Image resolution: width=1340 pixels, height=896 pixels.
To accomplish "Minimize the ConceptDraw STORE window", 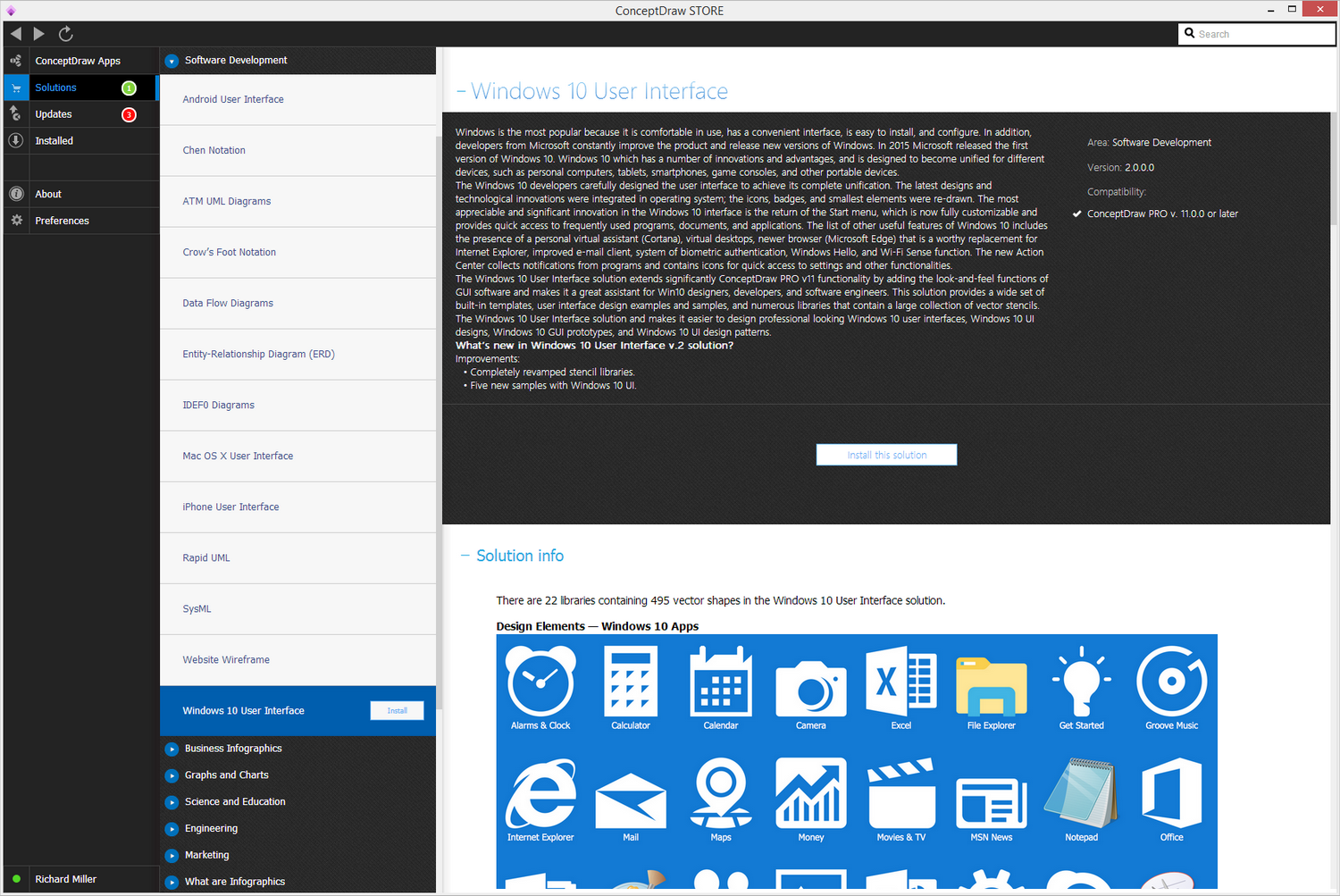I will click(x=1271, y=10).
